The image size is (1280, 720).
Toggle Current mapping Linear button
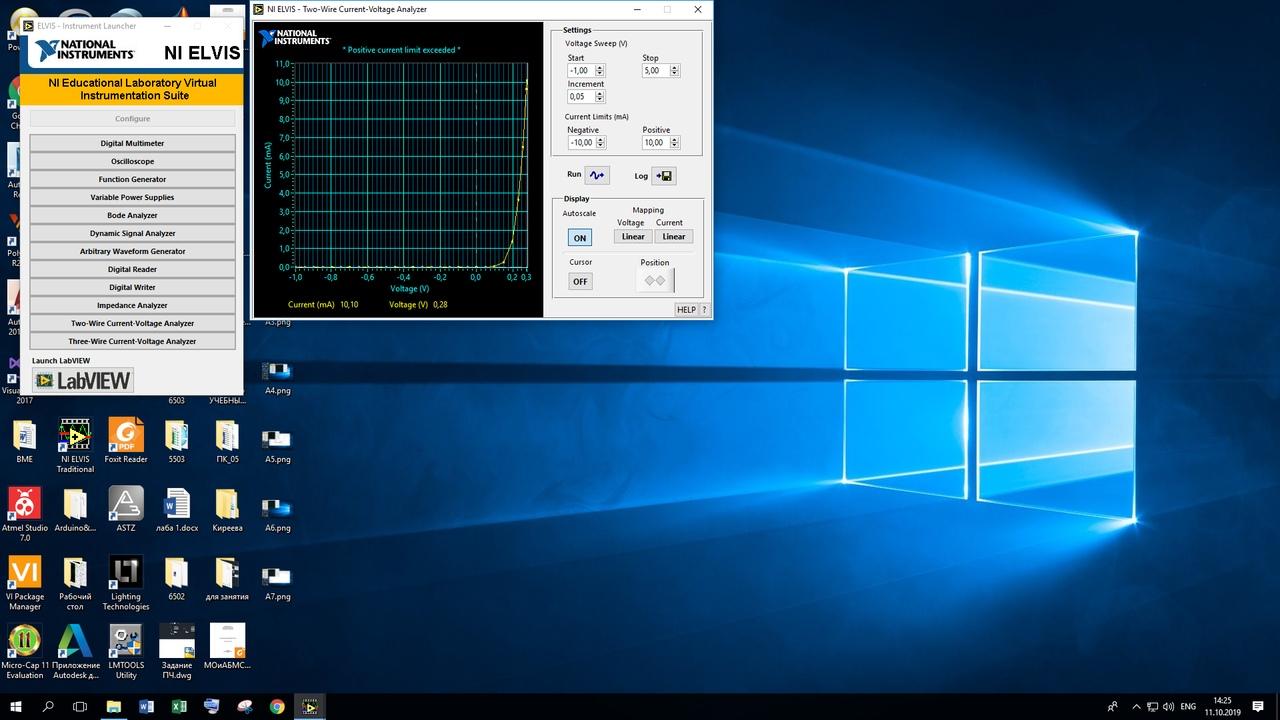coord(674,237)
